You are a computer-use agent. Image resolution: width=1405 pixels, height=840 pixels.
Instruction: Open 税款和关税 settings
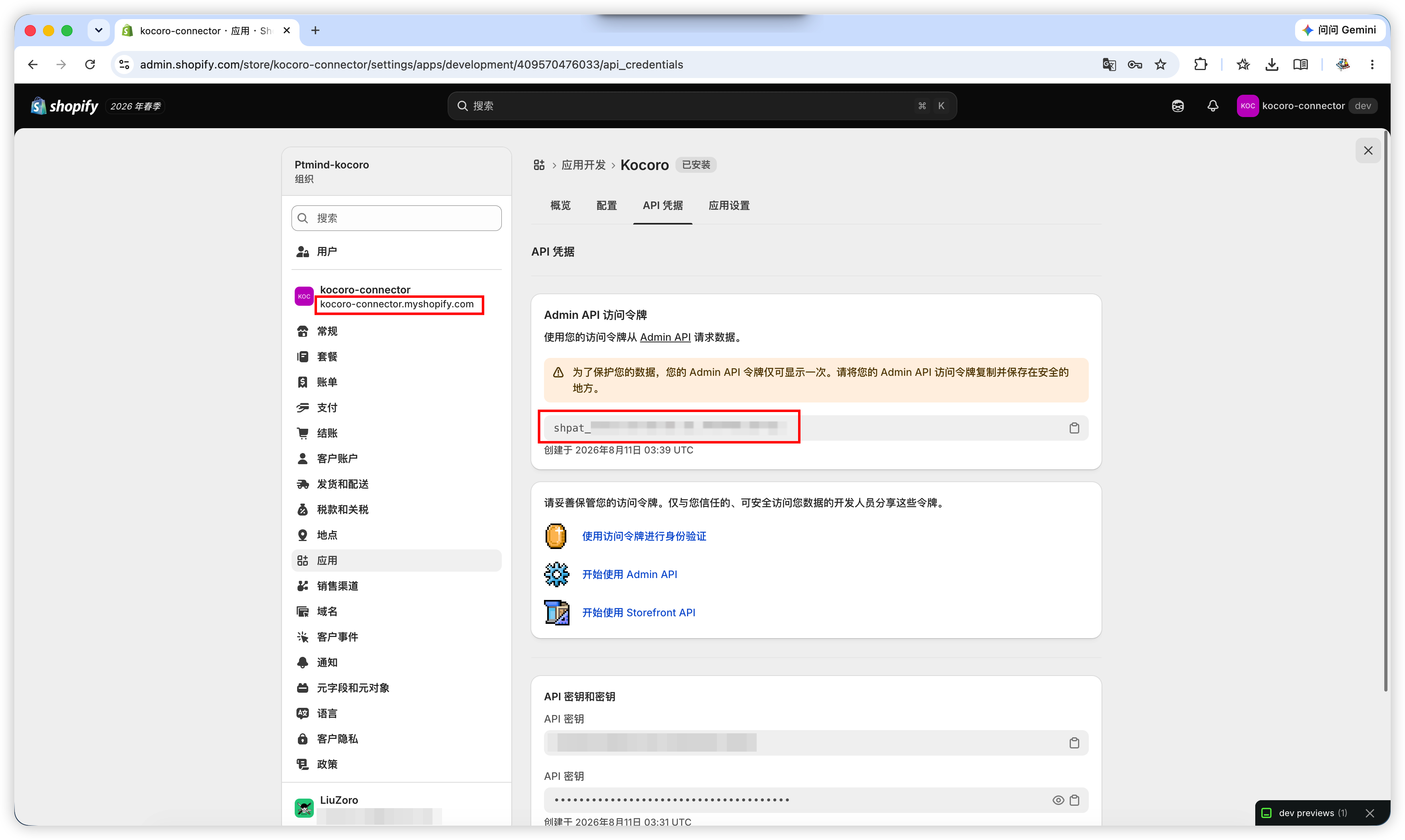pyautogui.click(x=396, y=510)
